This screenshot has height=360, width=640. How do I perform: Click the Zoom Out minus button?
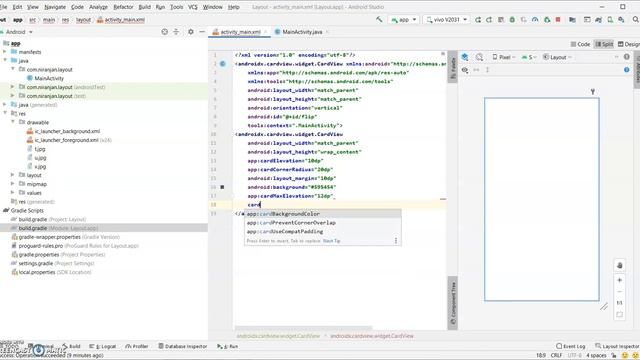pos(620,291)
